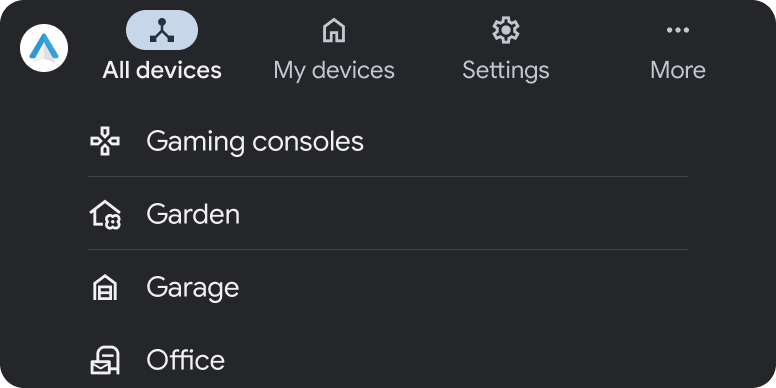Open the My devices house icon

click(x=334, y=30)
